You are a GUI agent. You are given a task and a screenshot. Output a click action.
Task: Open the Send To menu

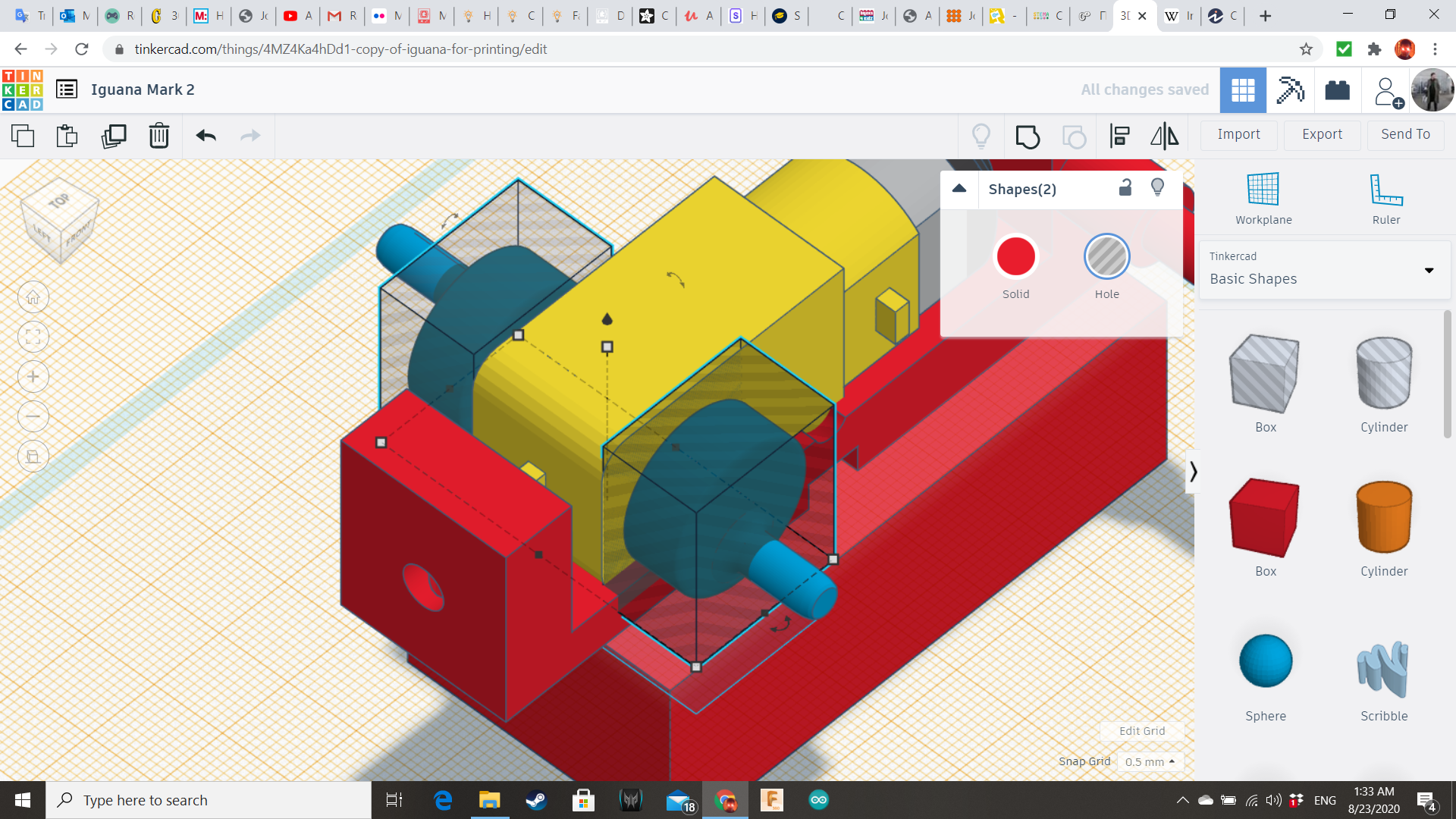click(x=1405, y=134)
